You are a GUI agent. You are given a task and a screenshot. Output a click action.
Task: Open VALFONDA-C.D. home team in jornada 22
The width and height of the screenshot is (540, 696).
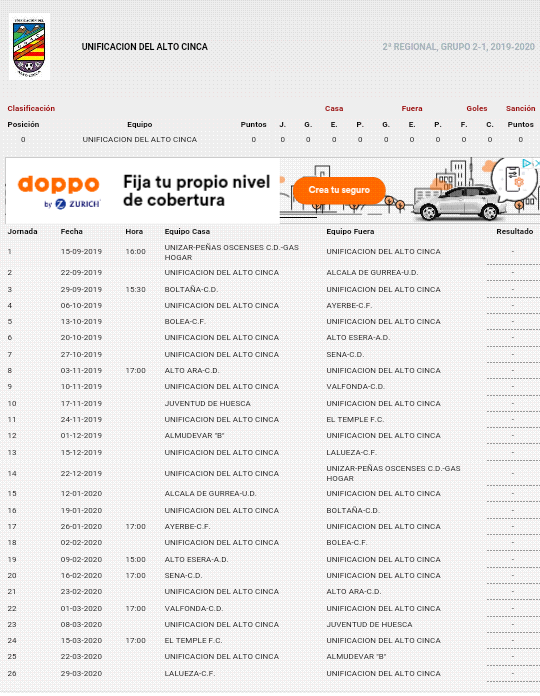pyautogui.click(x=193, y=609)
